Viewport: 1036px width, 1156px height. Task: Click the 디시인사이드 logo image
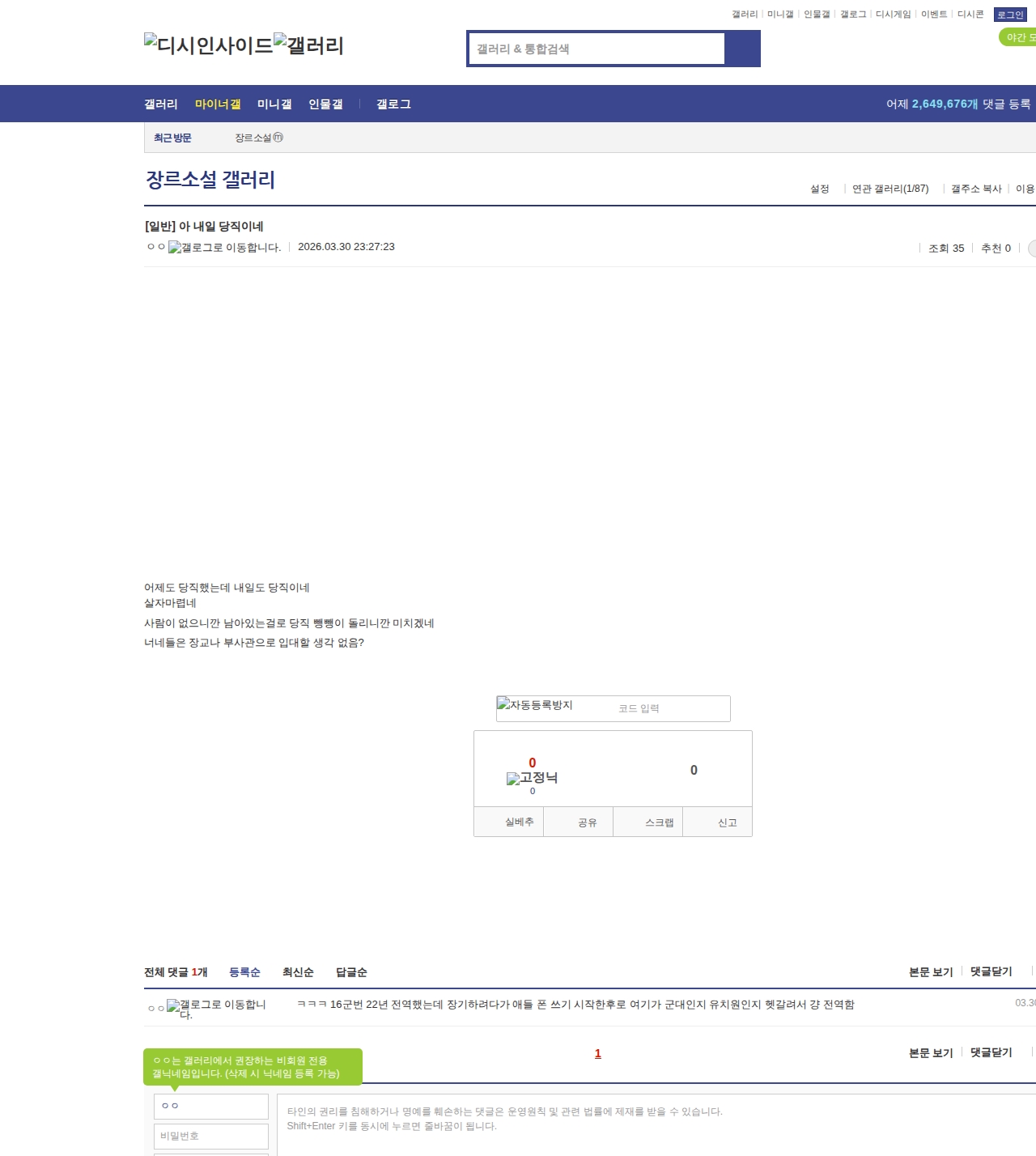(x=208, y=45)
